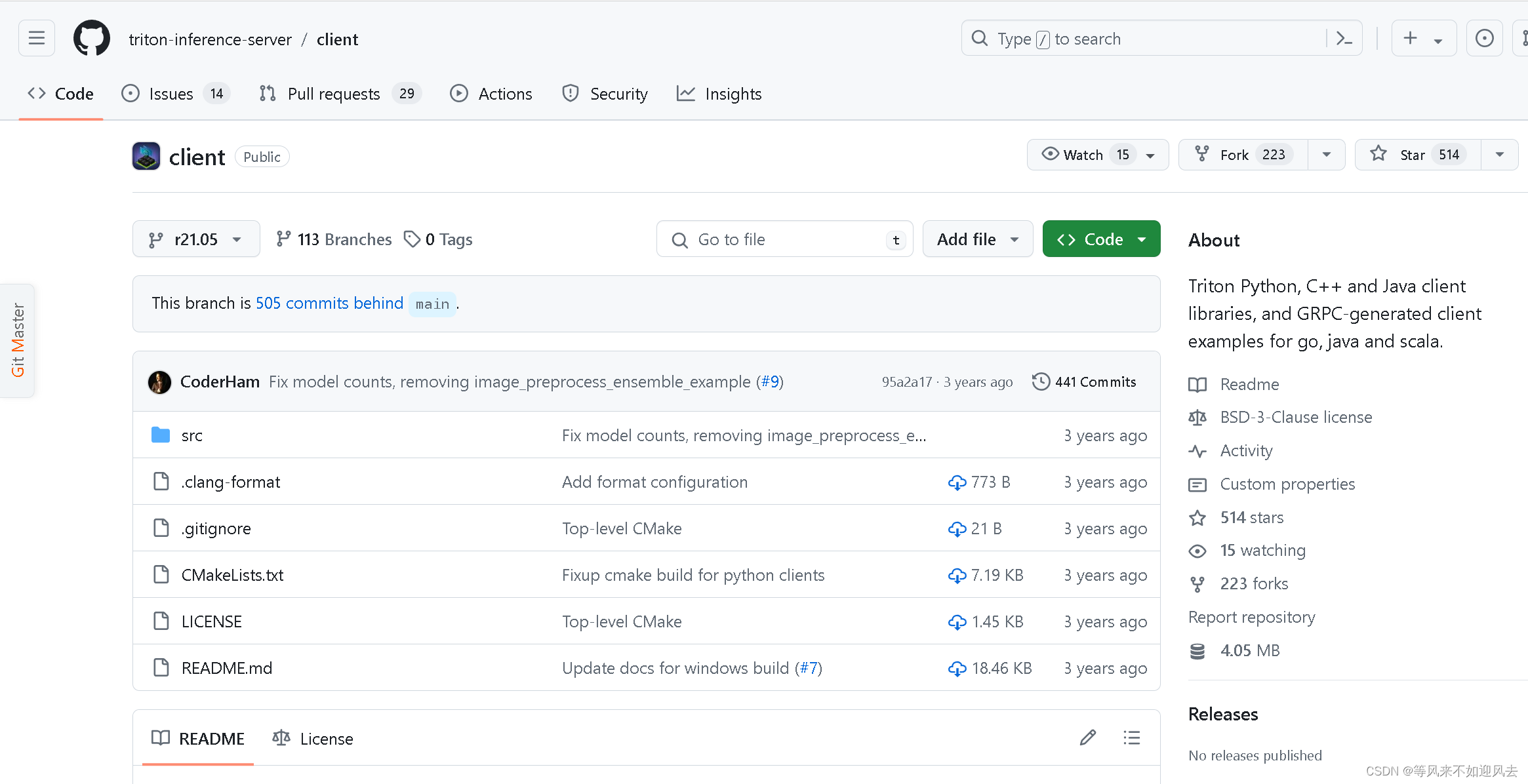
Task: Star this repository
Action: 1418,155
